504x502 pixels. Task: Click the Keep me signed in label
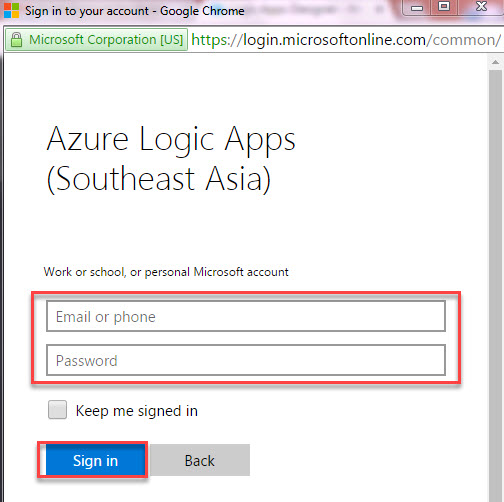(137, 411)
